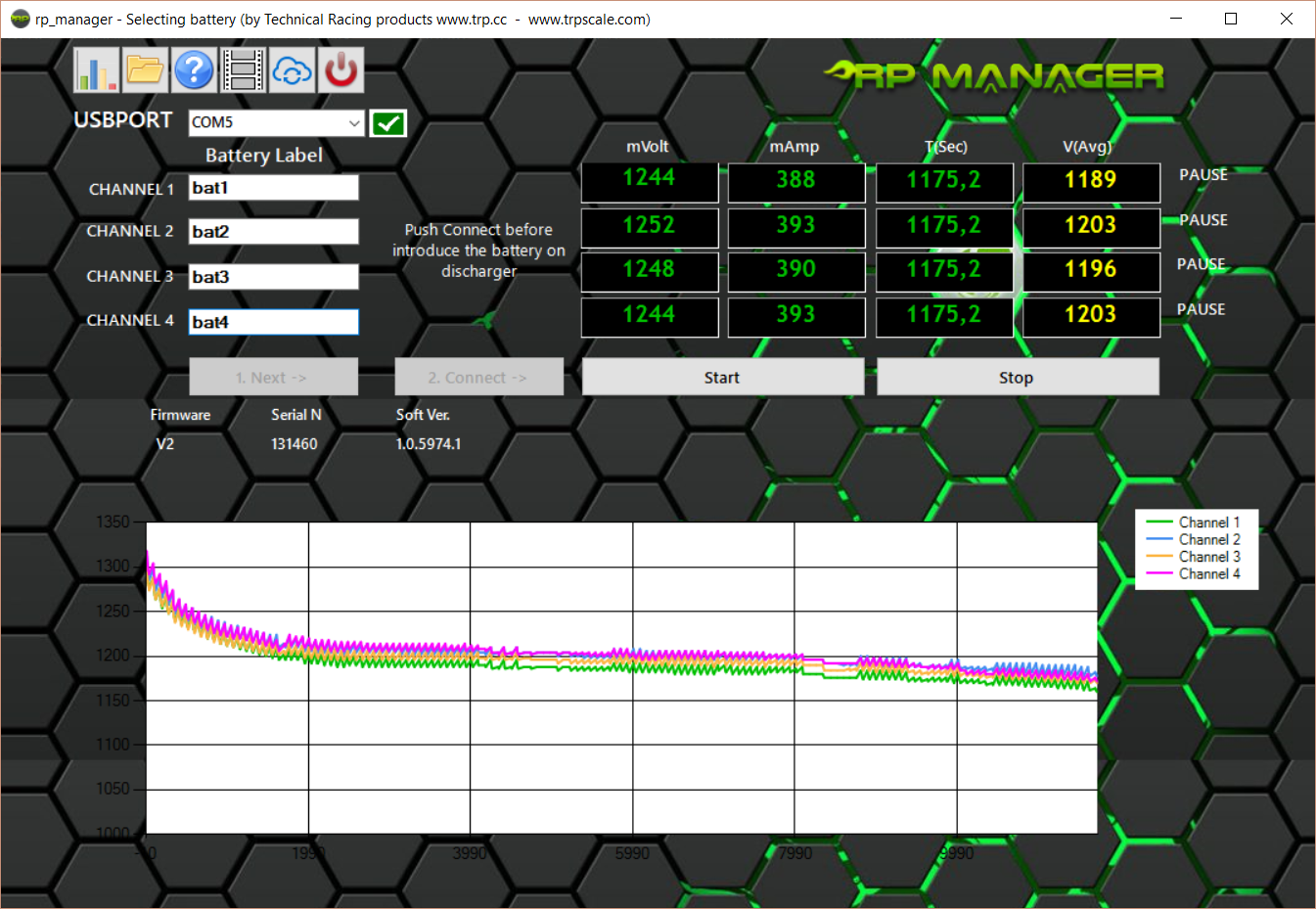
Task: Click V(Avg) value 1203 in Channel 2 row
Action: pos(1091,227)
